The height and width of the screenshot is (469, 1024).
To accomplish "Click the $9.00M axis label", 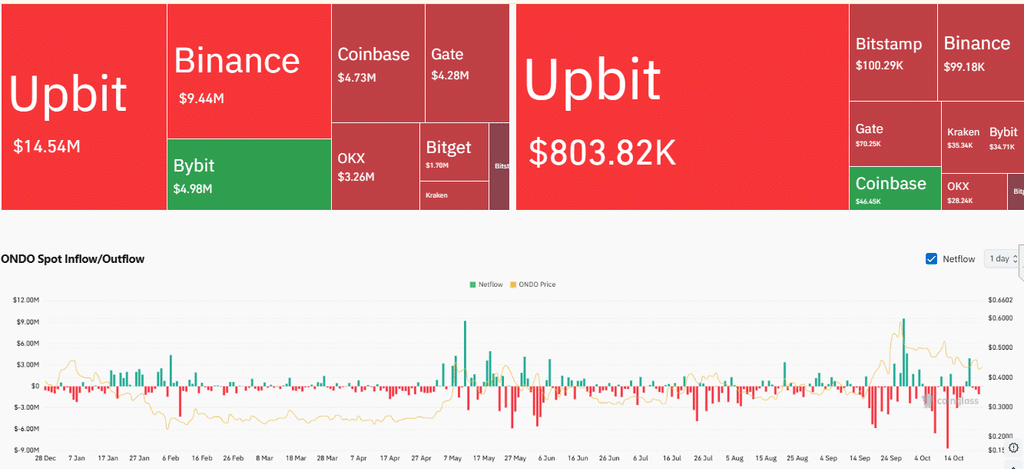I will [x=28, y=322].
